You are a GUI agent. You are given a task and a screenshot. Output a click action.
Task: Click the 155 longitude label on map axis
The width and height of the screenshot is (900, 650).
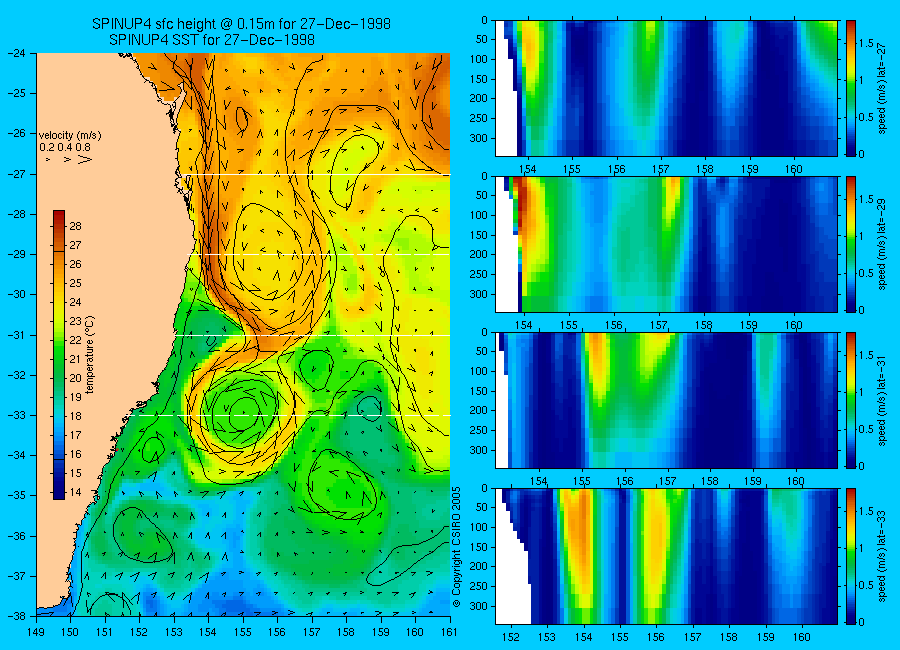(243, 632)
